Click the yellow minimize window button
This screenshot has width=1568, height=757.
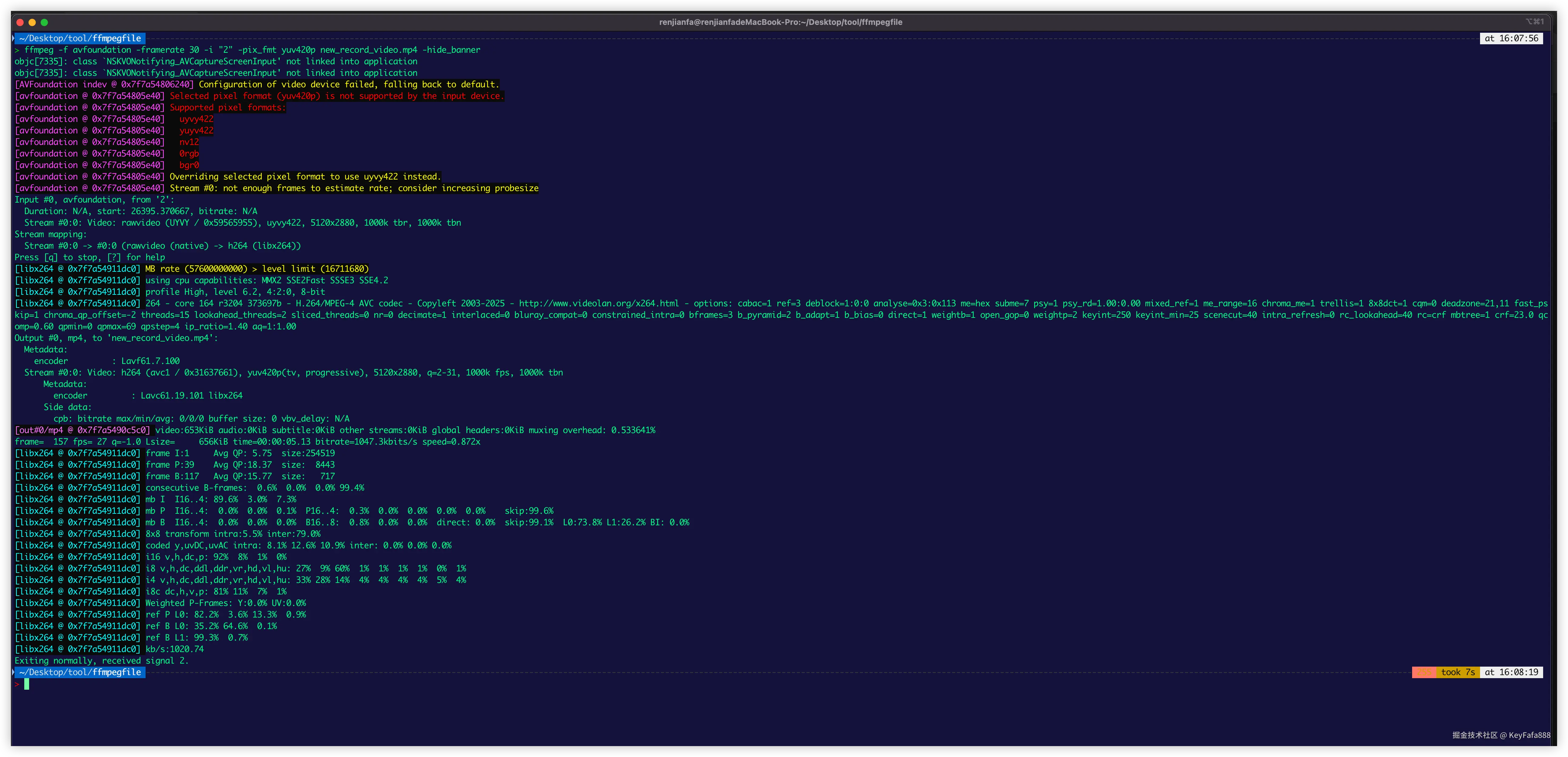pyautogui.click(x=32, y=22)
